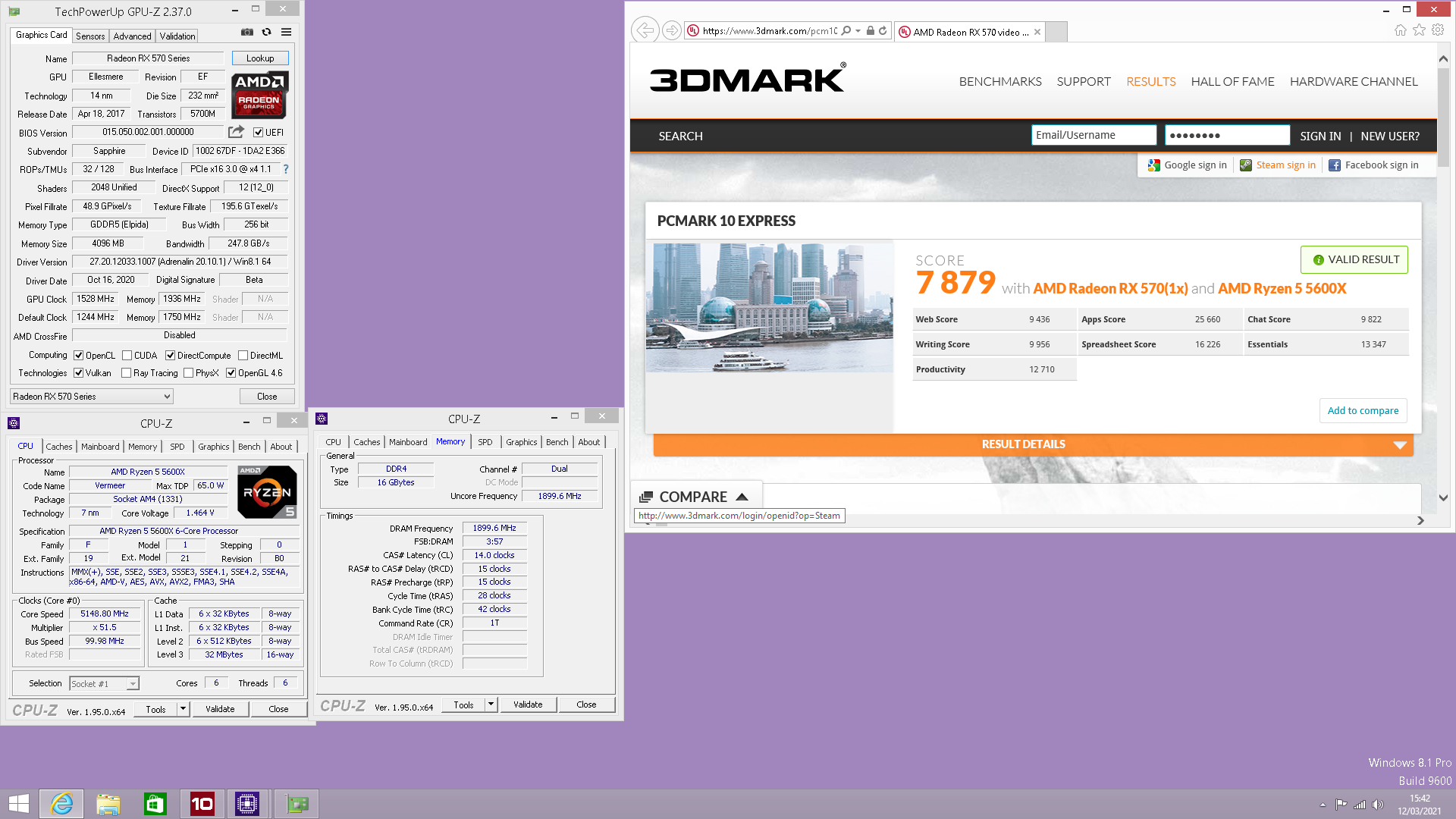Share the BIOS version using export icon
This screenshot has height=819, width=1456.
237,131
